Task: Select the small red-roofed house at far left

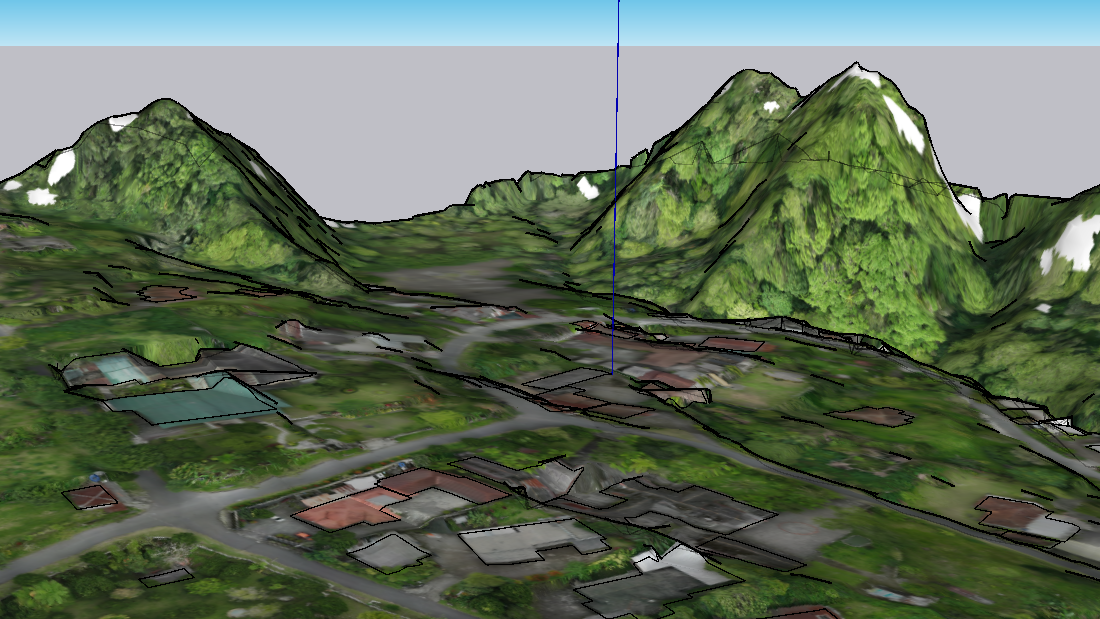Action: tap(93, 496)
